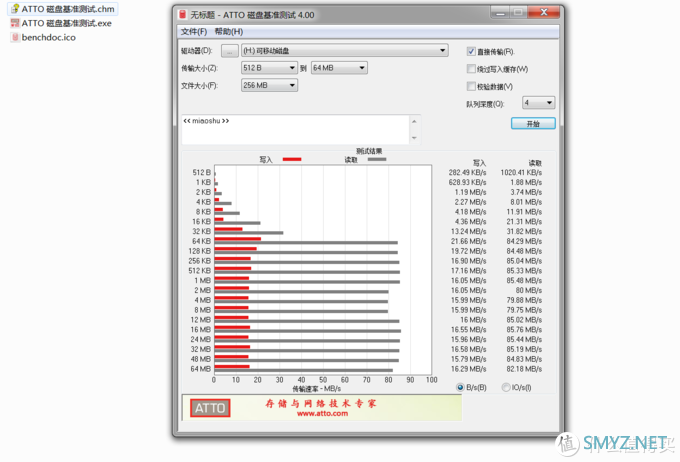Uncheck the 直接传输(R) checkbox
The width and height of the screenshot is (680, 462).
coord(471,52)
